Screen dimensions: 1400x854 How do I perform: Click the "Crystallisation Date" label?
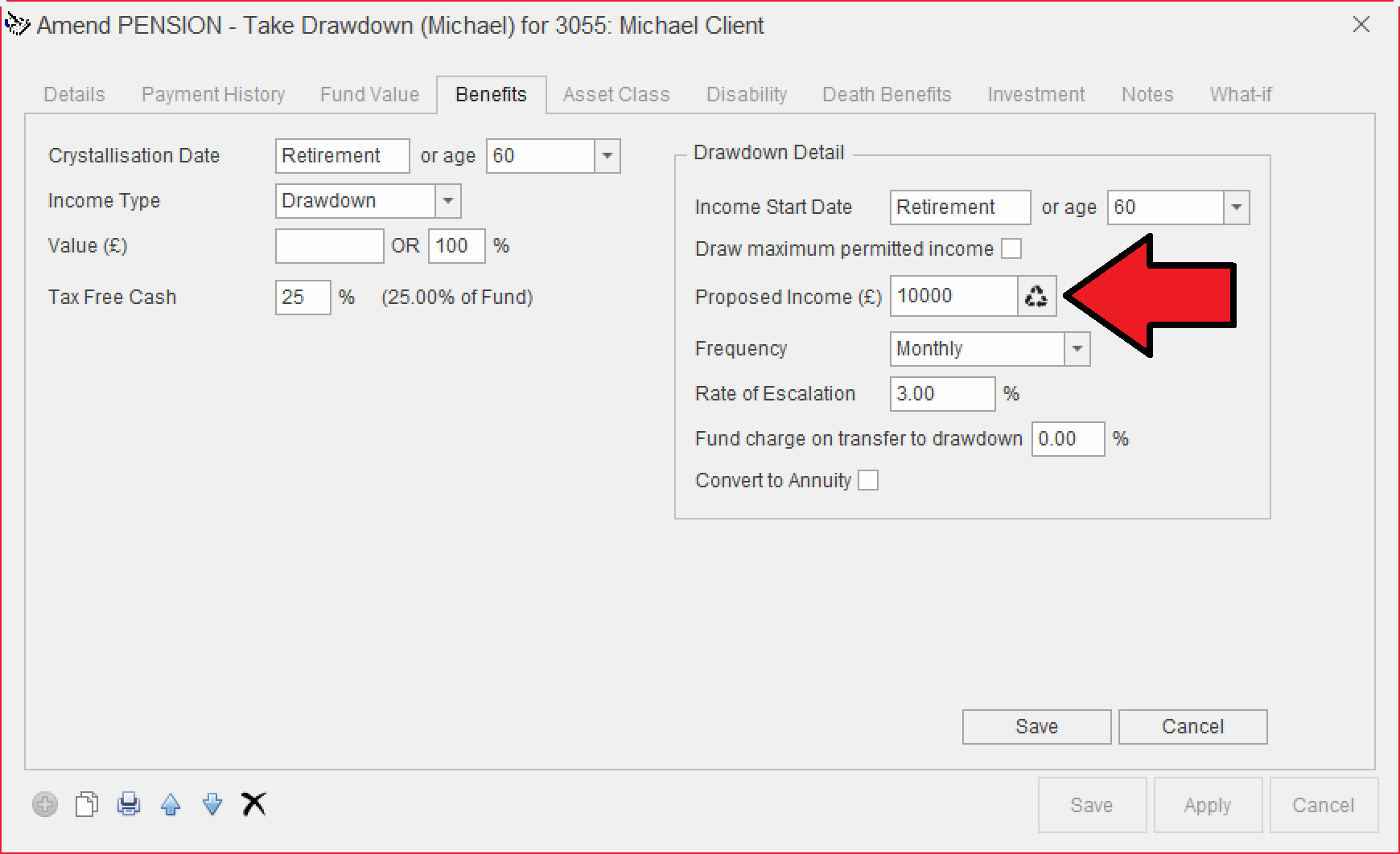(x=134, y=155)
